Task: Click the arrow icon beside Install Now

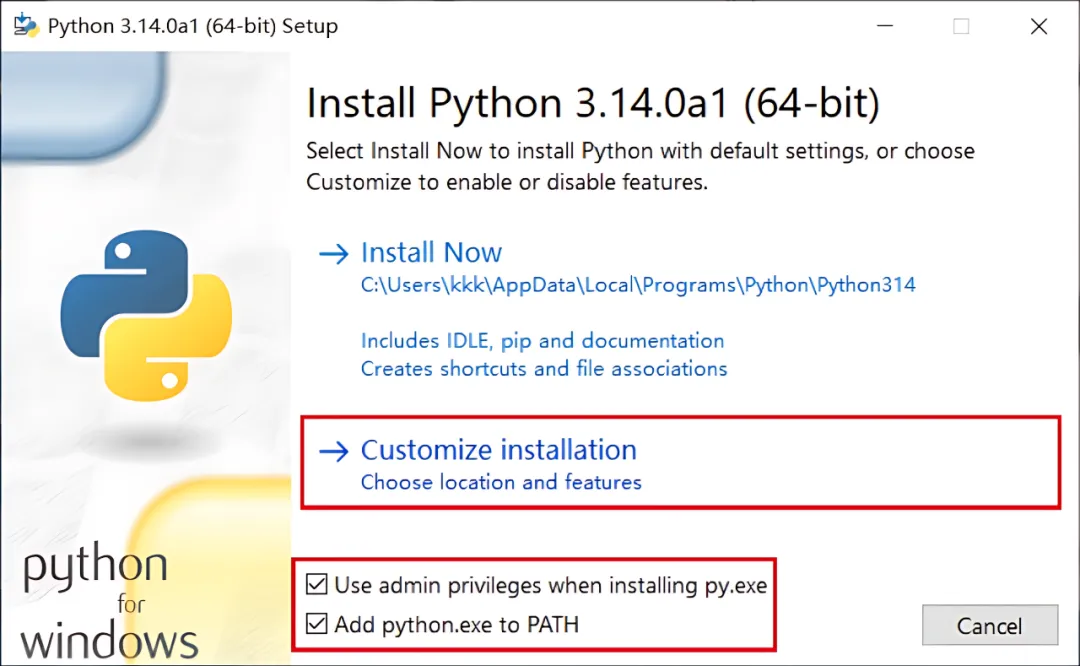Action: [x=334, y=254]
